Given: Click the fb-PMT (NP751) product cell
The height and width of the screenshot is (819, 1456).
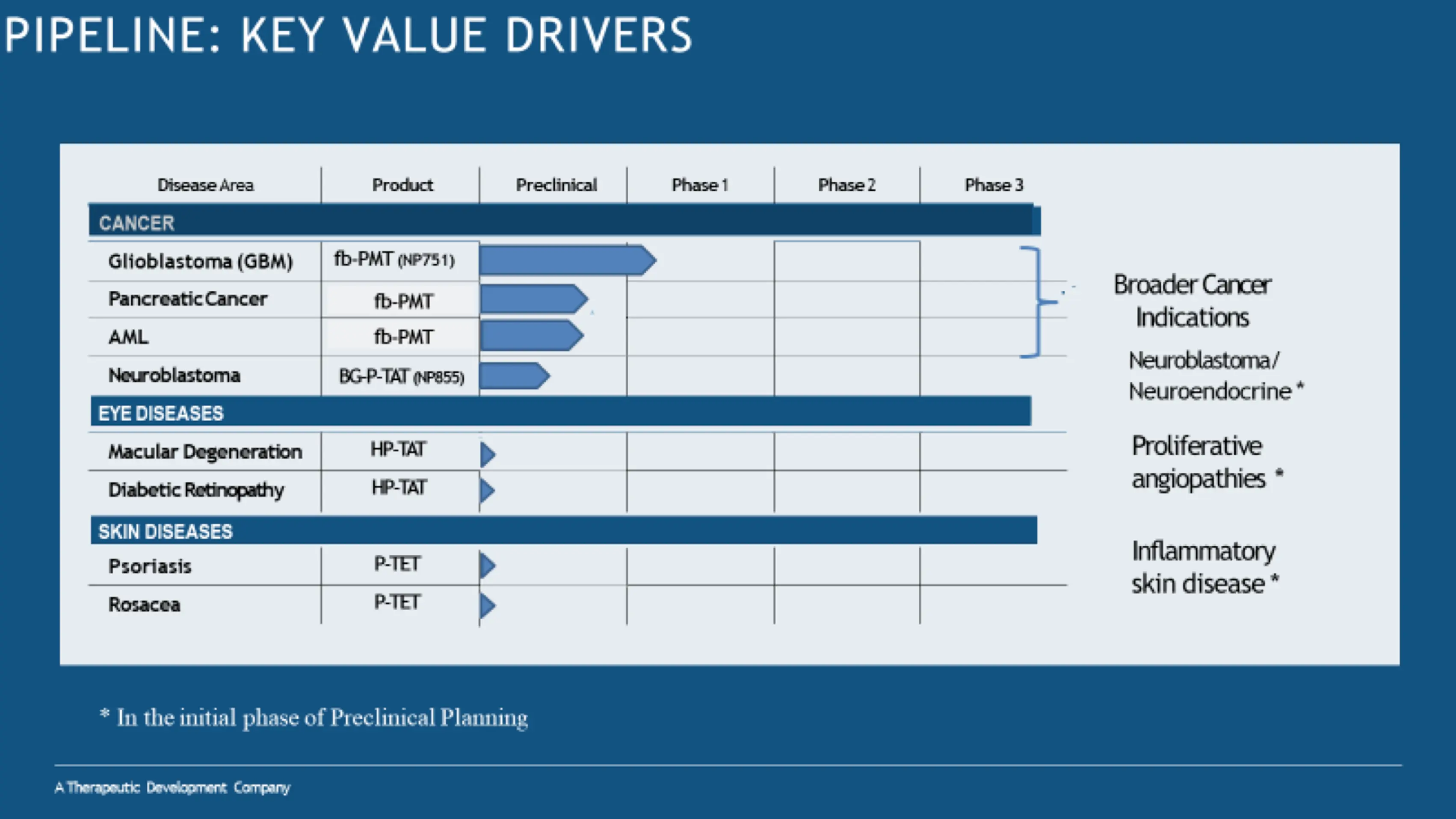Looking at the screenshot, I should point(394,260).
